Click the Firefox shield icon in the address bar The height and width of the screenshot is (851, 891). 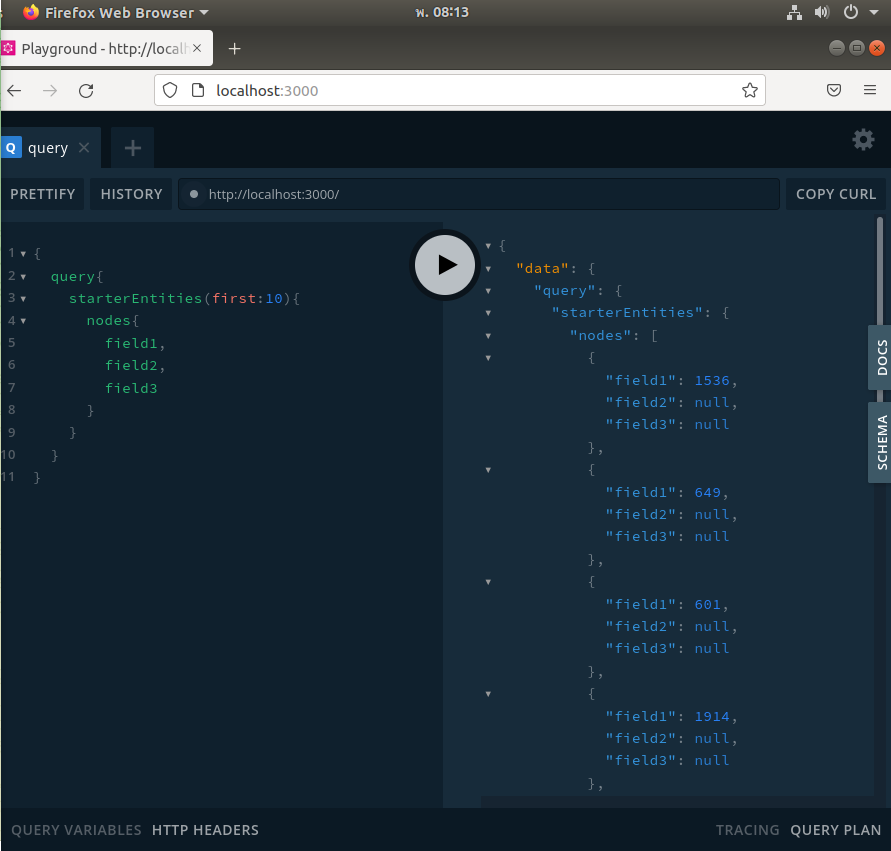click(x=170, y=89)
